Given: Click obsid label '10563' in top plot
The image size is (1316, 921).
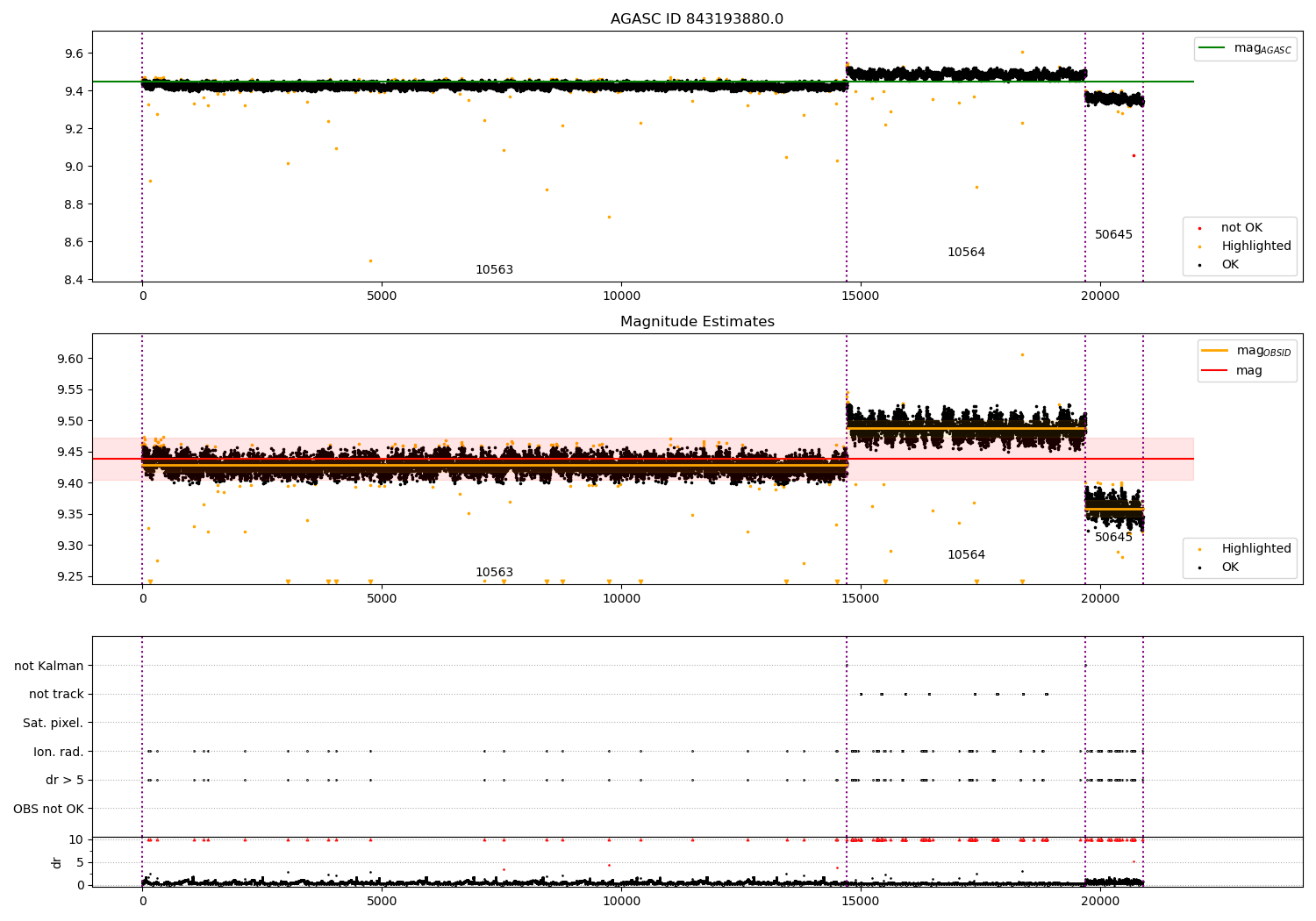Looking at the screenshot, I should 494,270.
